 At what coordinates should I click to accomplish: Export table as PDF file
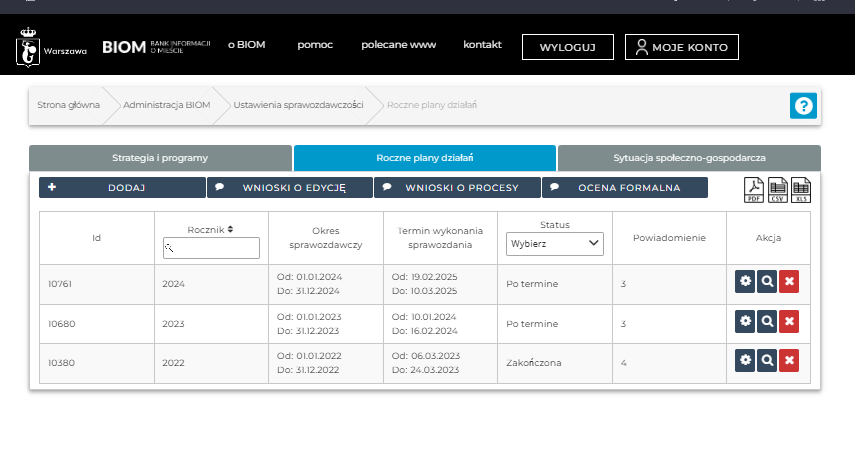pyautogui.click(x=753, y=188)
